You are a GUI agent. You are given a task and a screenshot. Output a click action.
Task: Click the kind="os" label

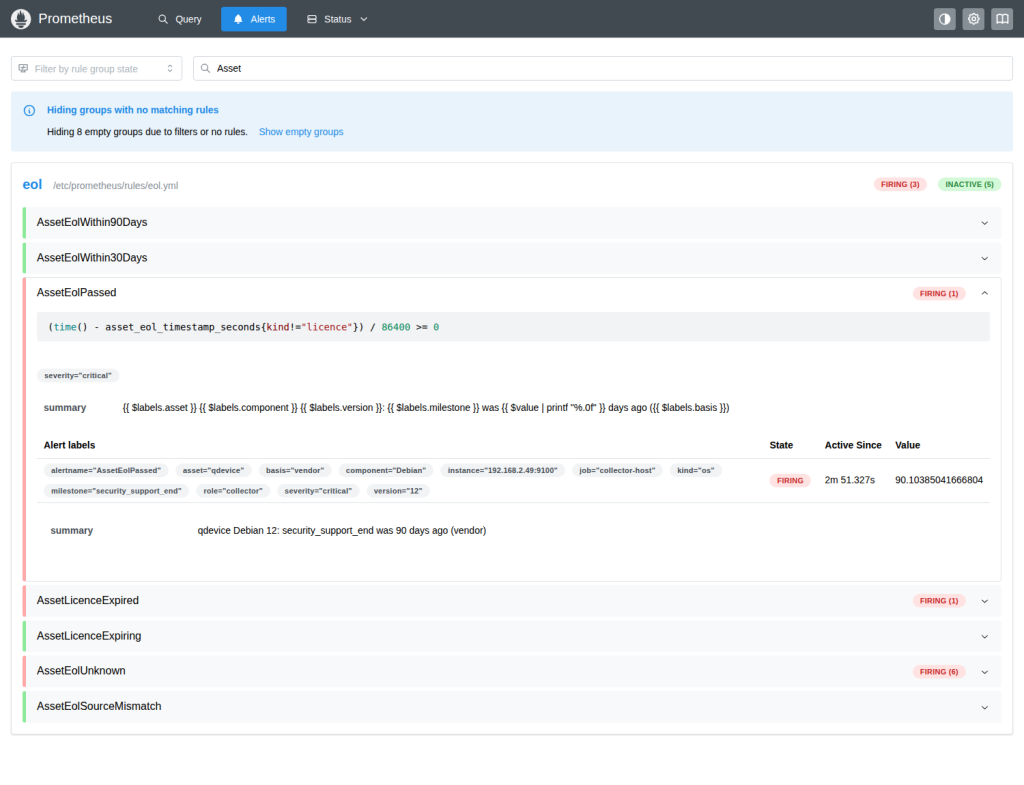(x=696, y=470)
